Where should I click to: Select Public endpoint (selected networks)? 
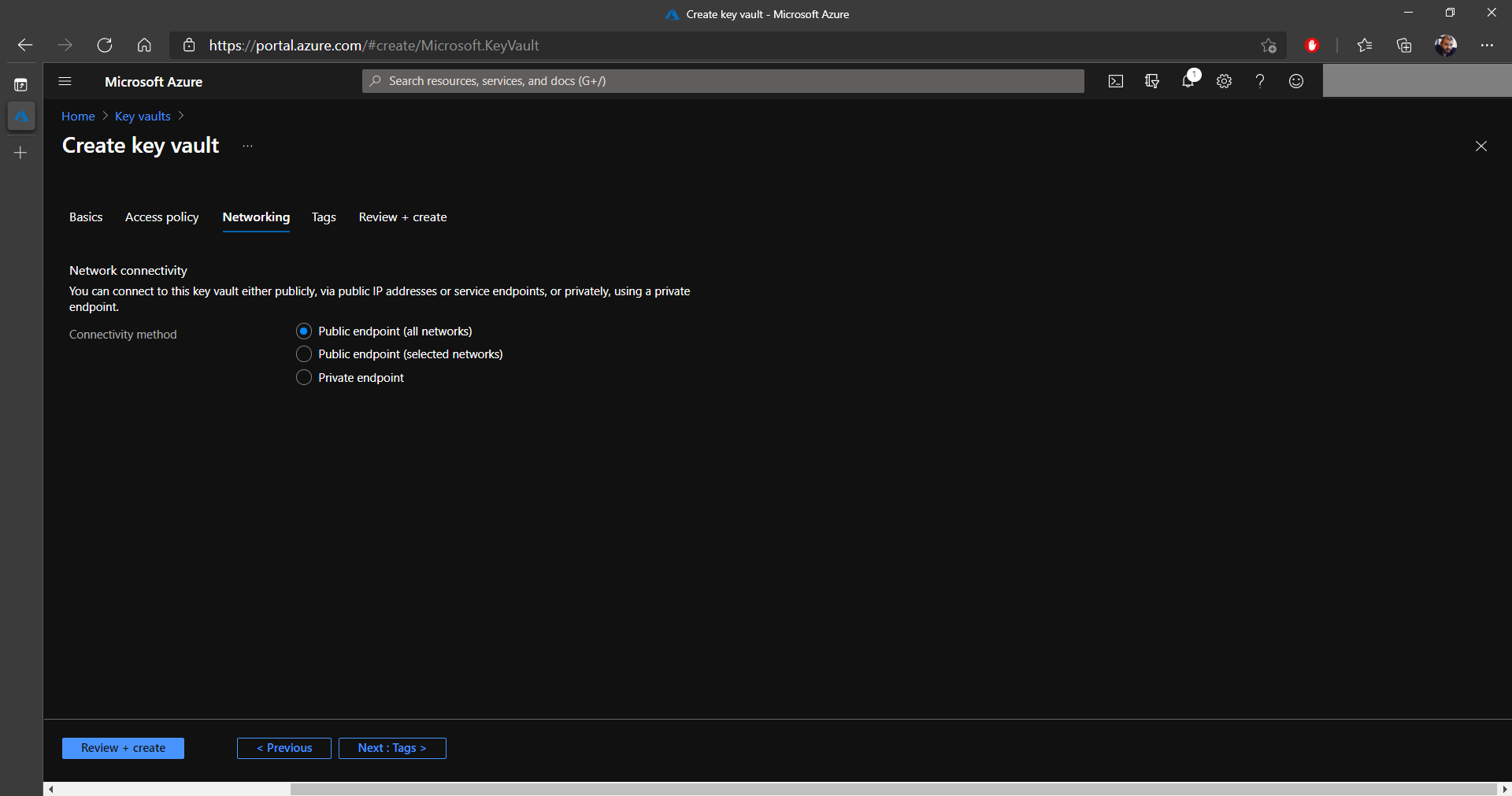[x=304, y=354]
